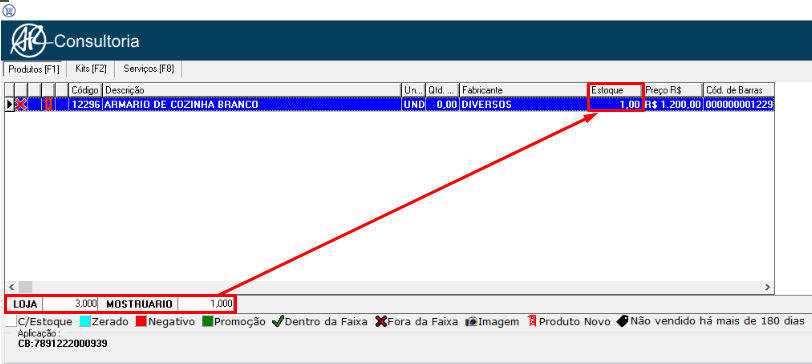The height and width of the screenshot is (364, 812).
Task: Click the Produto Novo legend icon
Action: (532, 322)
